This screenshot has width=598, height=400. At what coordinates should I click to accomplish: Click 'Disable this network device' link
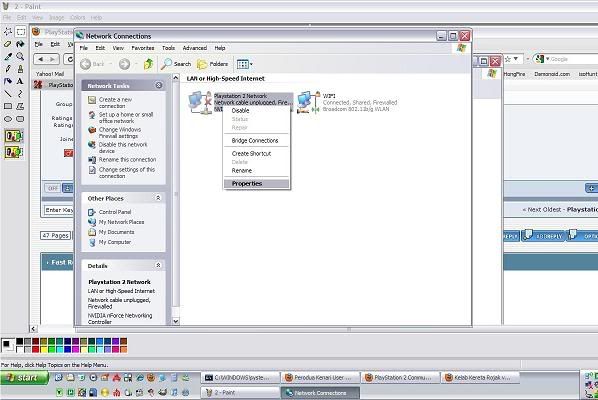(x=123, y=148)
